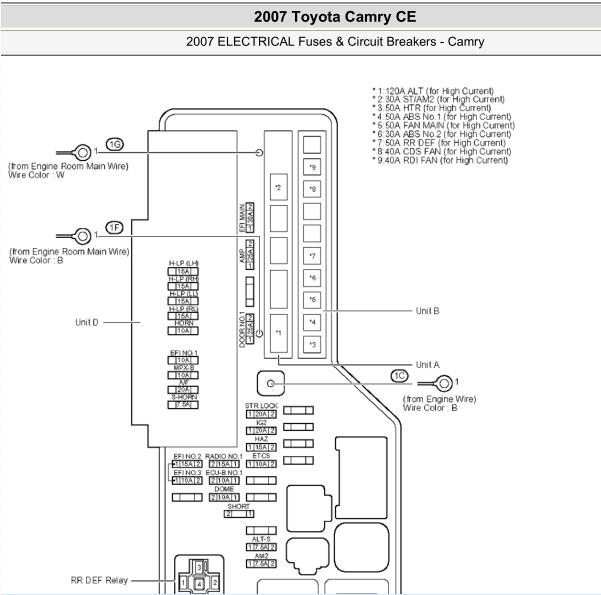
Task: Click the *2 fuse box in diagram
Action: tap(279, 187)
